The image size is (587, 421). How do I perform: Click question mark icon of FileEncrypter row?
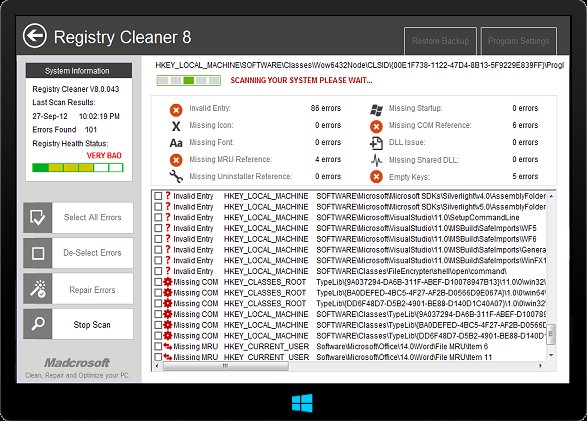(x=168, y=271)
